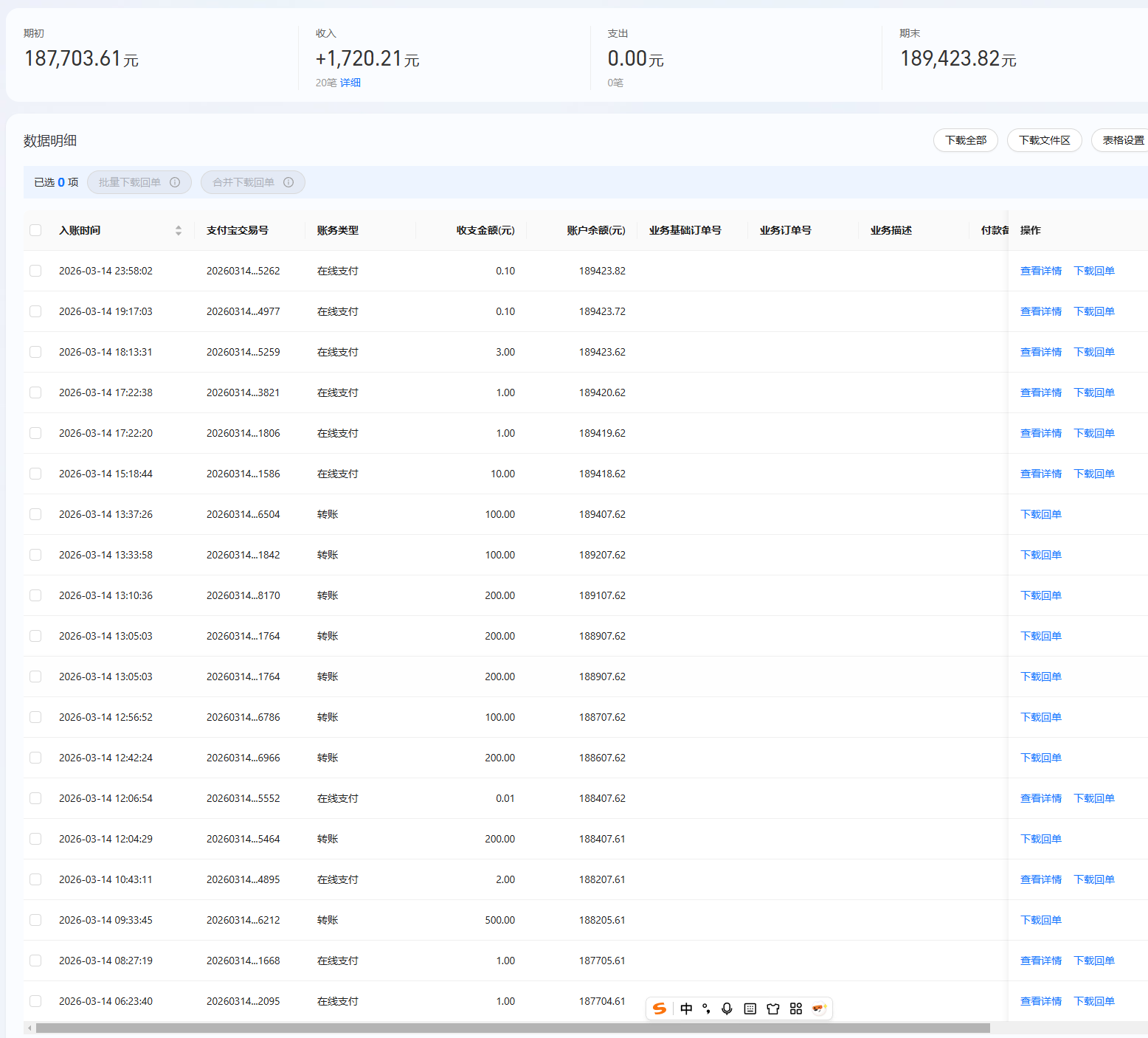Click the punctuation mode icon in IME bar
This screenshot has height=1038, width=1148.
coord(706,1008)
